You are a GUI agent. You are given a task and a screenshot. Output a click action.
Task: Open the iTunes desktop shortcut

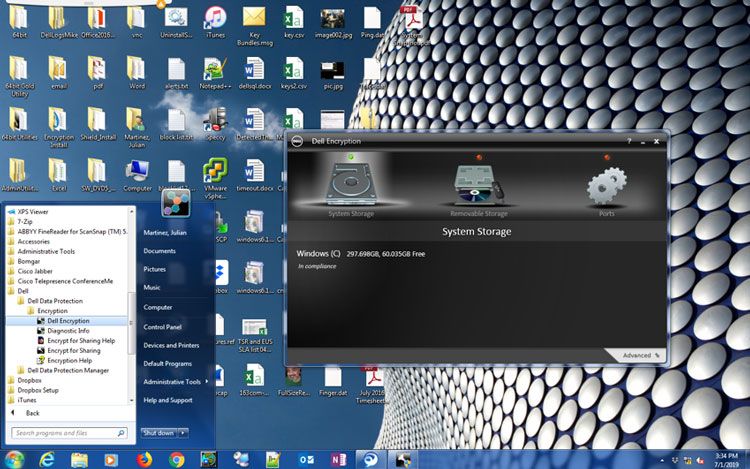tap(215, 22)
